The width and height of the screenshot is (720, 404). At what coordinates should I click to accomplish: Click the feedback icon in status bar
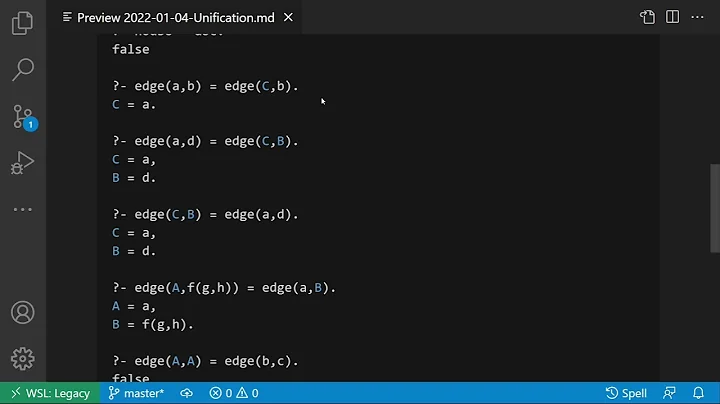pos(669,393)
